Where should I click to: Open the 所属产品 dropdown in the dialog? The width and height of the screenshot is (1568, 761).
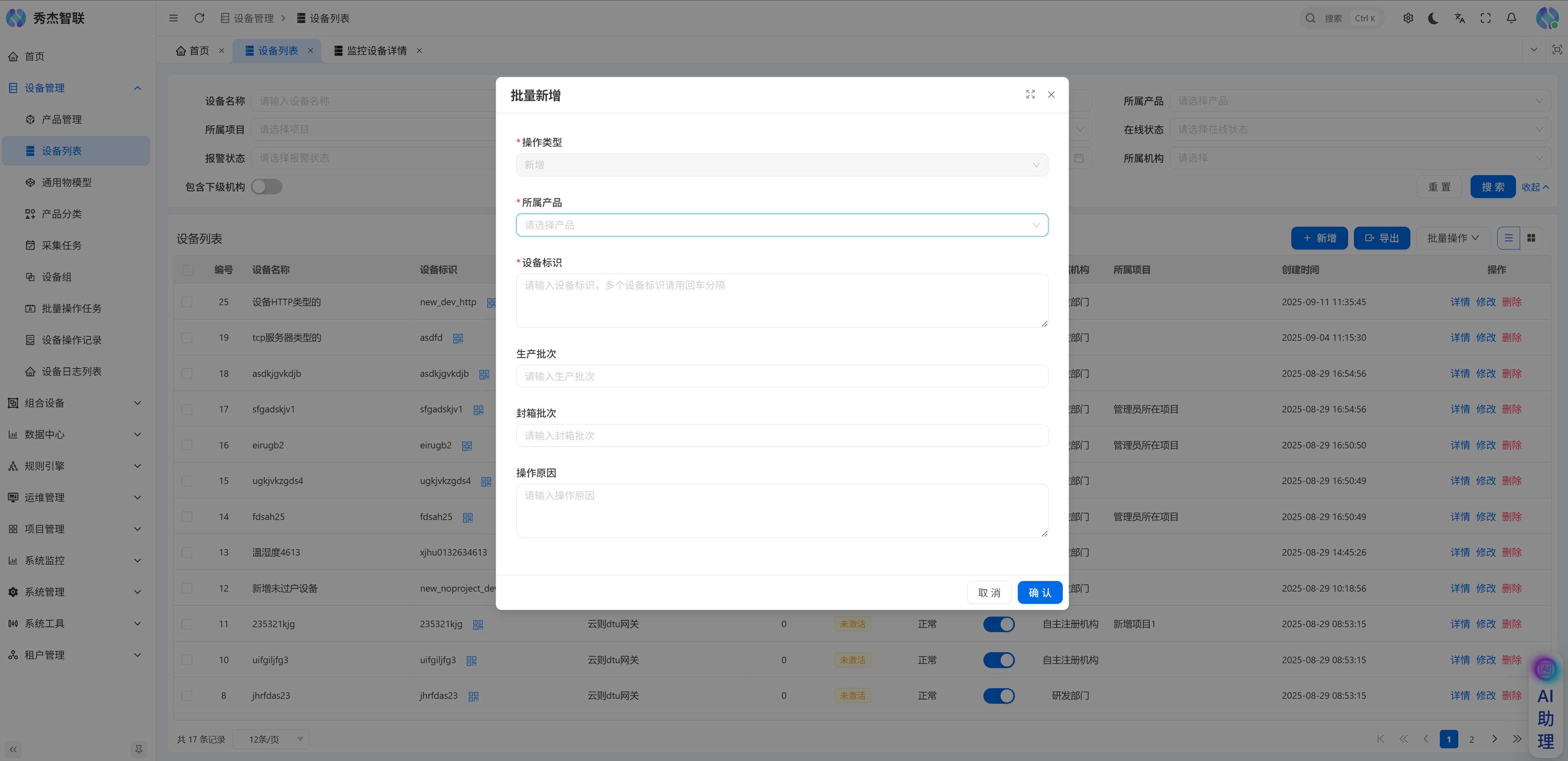point(782,225)
